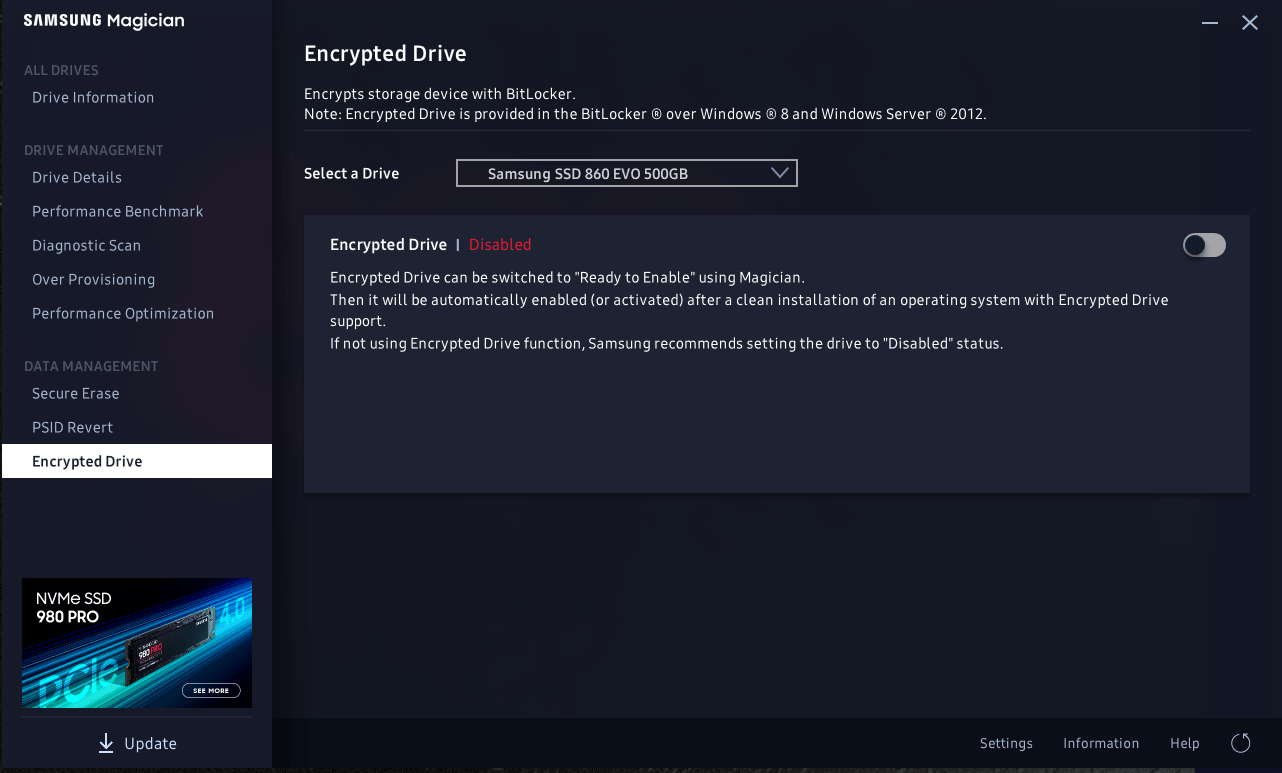
Task: Open the NVMe SSD 980 PRO banner
Action: coord(137,643)
